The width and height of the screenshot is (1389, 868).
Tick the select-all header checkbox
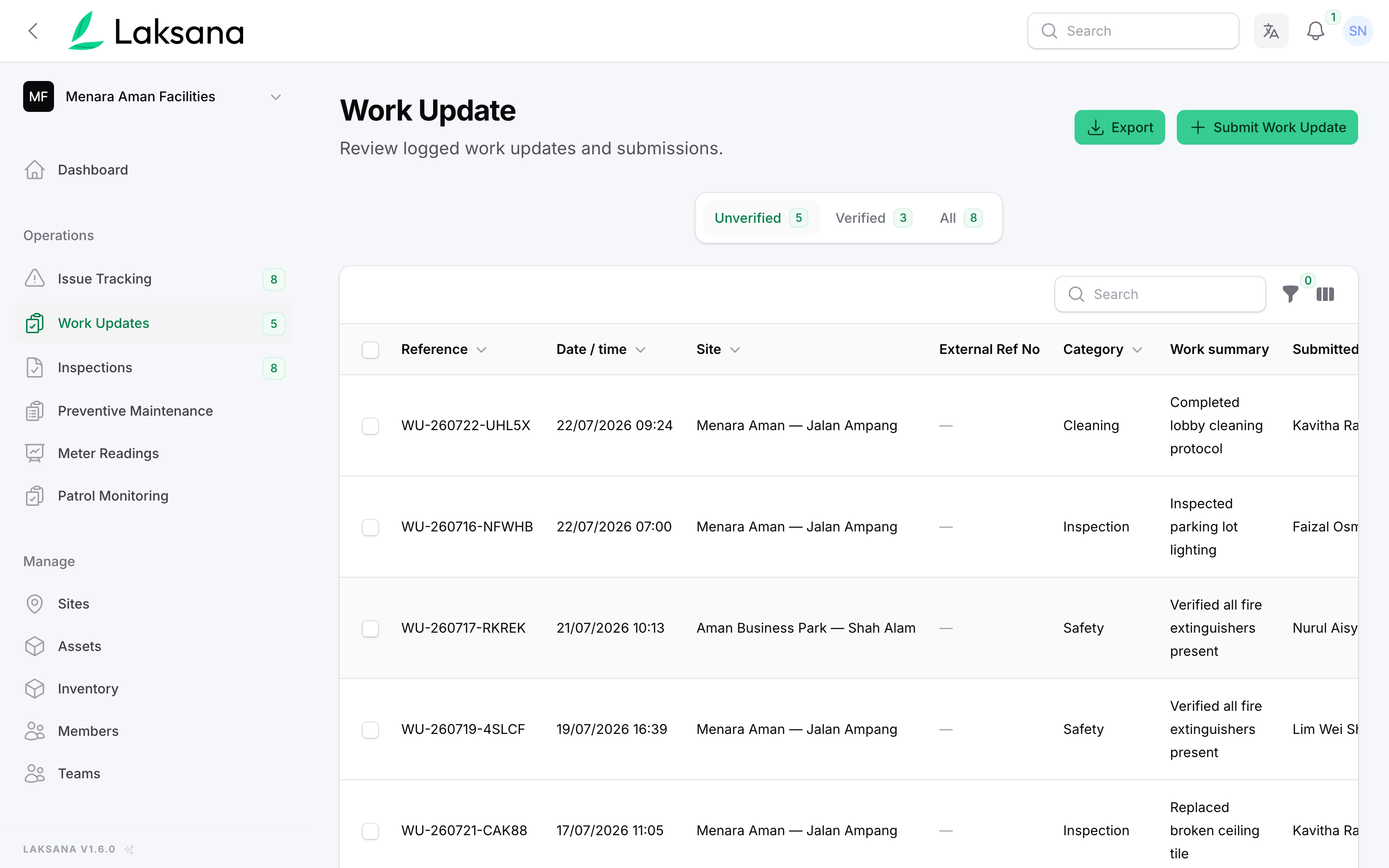370,350
